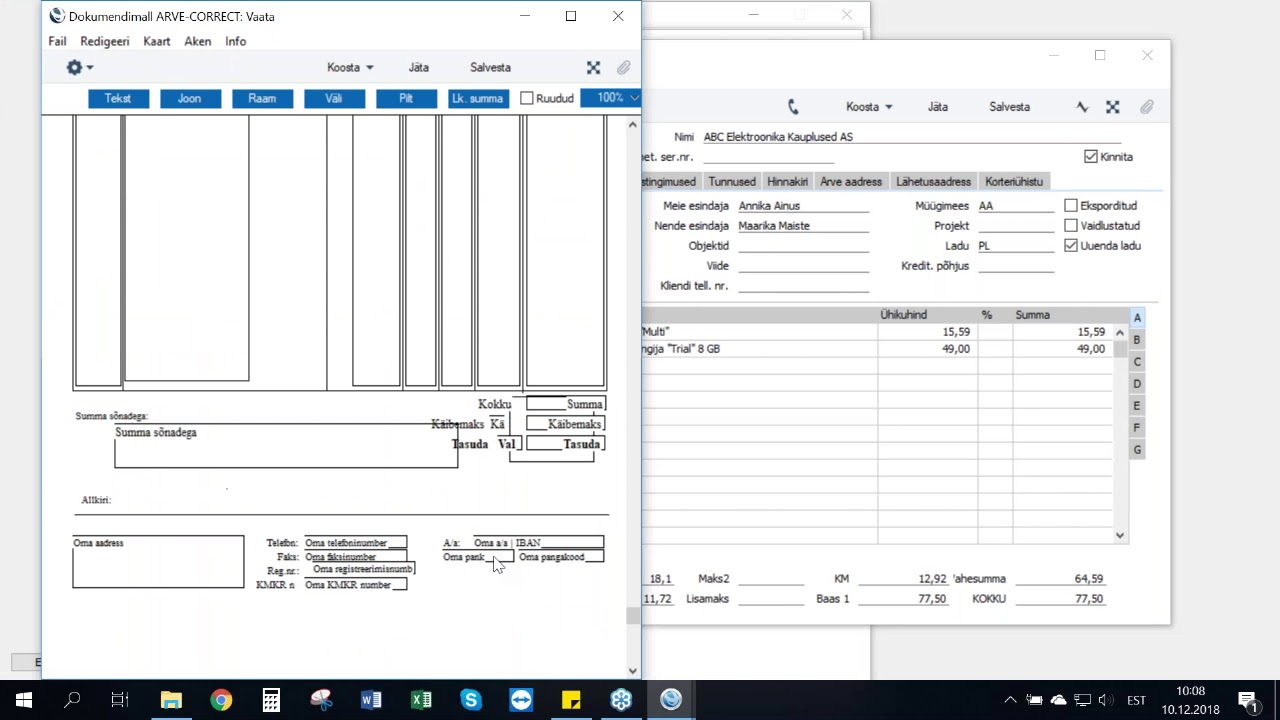Image resolution: width=1280 pixels, height=720 pixels.
Task: Click Jäta in the invoice window
Action: [938, 106]
